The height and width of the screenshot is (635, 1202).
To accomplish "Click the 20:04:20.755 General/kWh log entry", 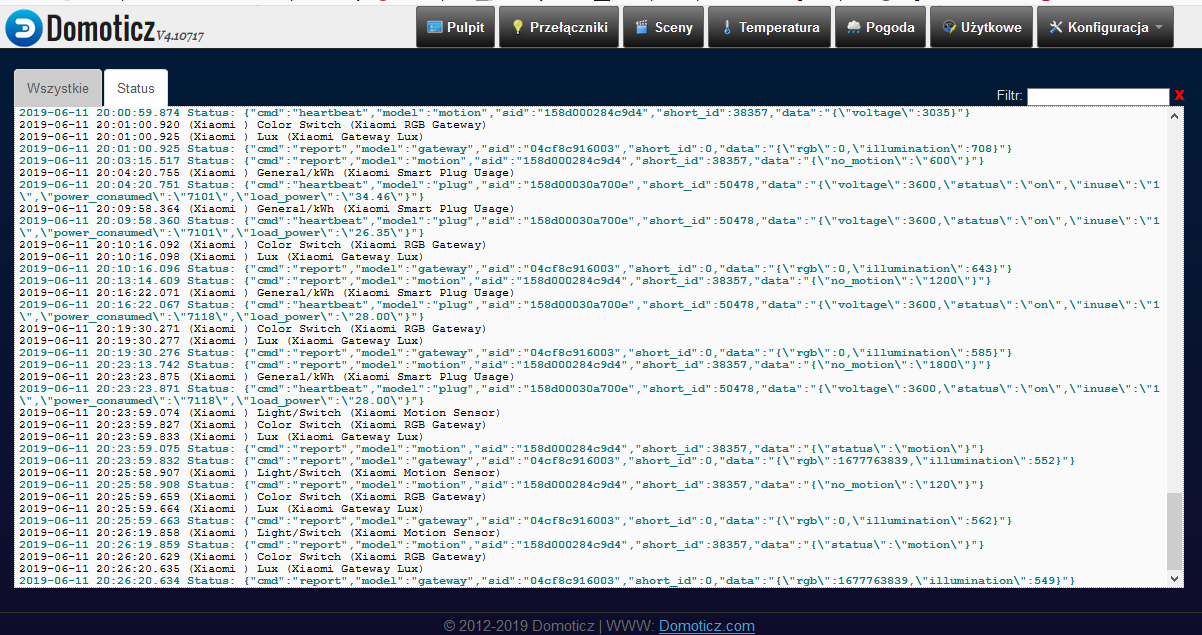I will click(267, 173).
